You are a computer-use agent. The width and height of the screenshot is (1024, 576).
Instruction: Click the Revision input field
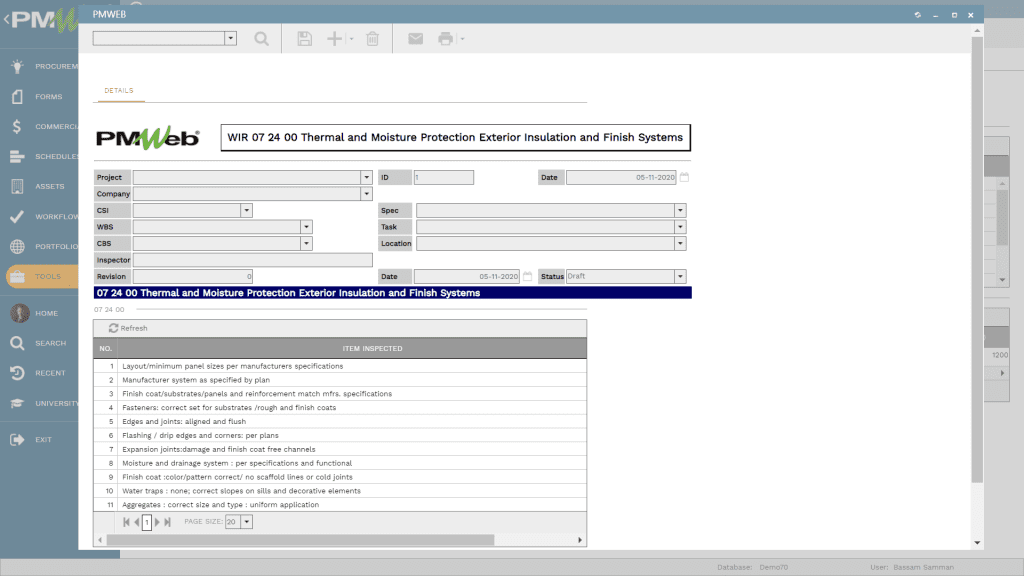pos(193,276)
